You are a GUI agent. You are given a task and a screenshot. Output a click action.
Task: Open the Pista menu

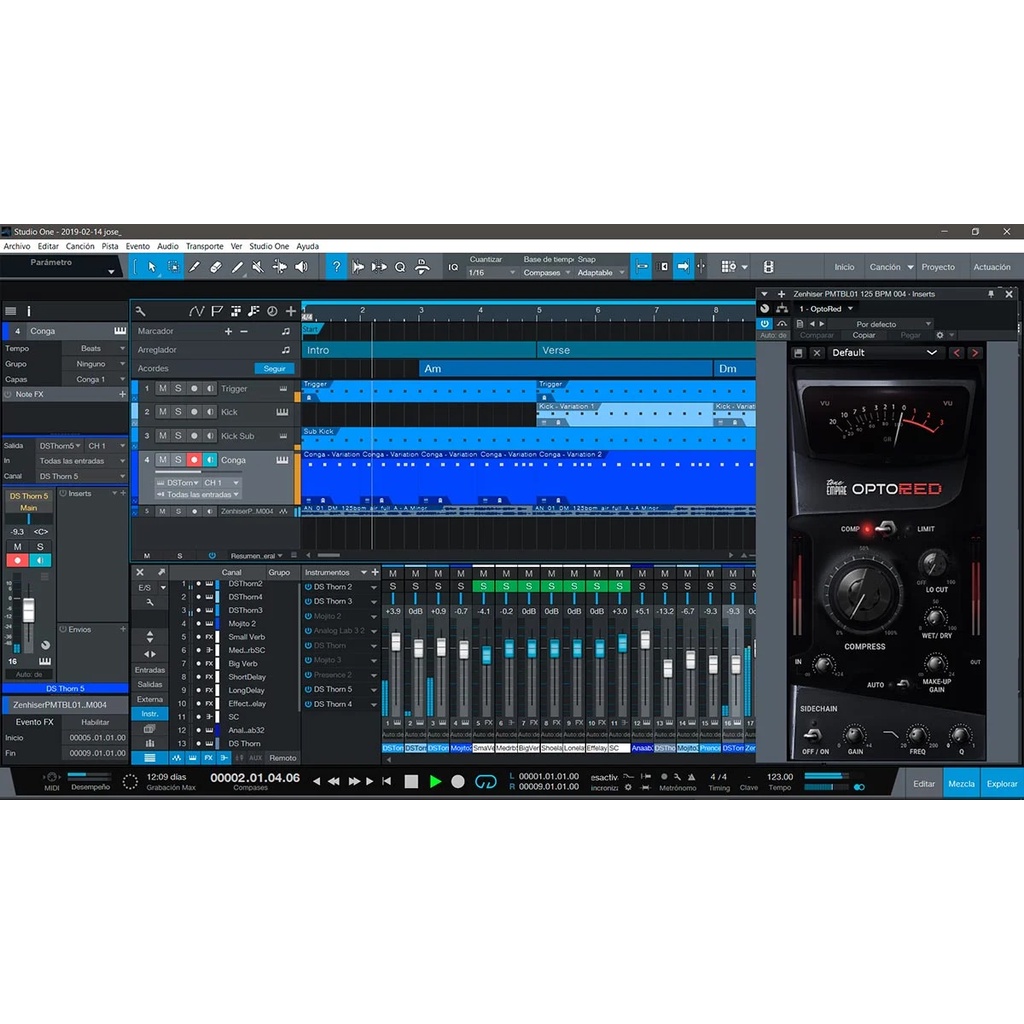coord(110,246)
